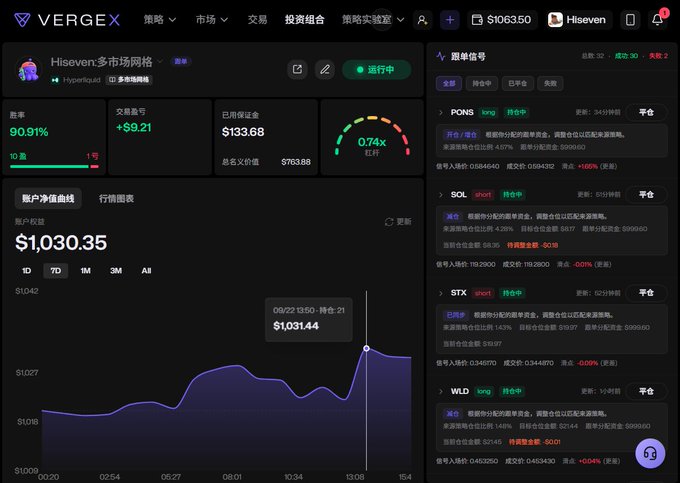Go to 交易 page
This screenshot has height=483, width=680.
tap(257, 20)
